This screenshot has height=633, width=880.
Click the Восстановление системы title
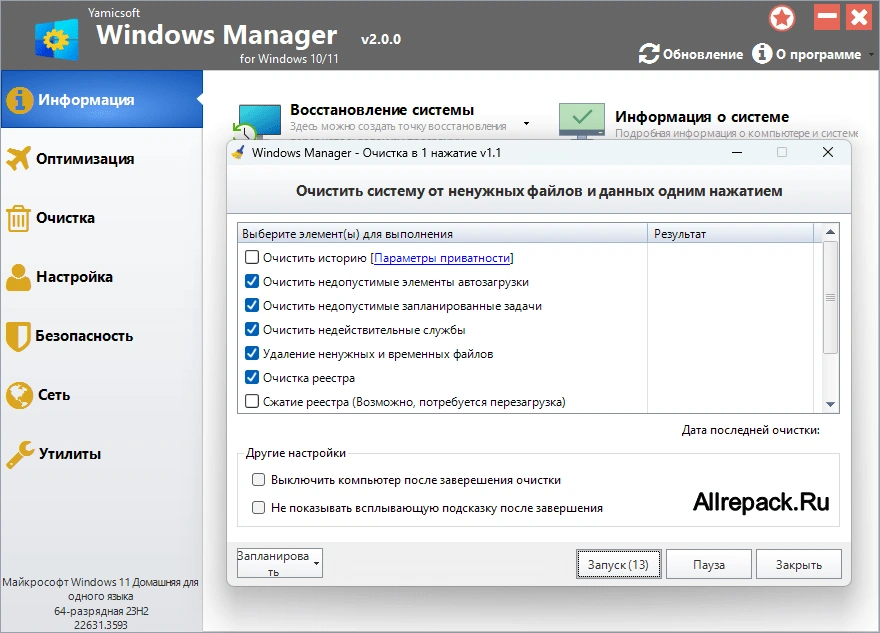(x=382, y=110)
